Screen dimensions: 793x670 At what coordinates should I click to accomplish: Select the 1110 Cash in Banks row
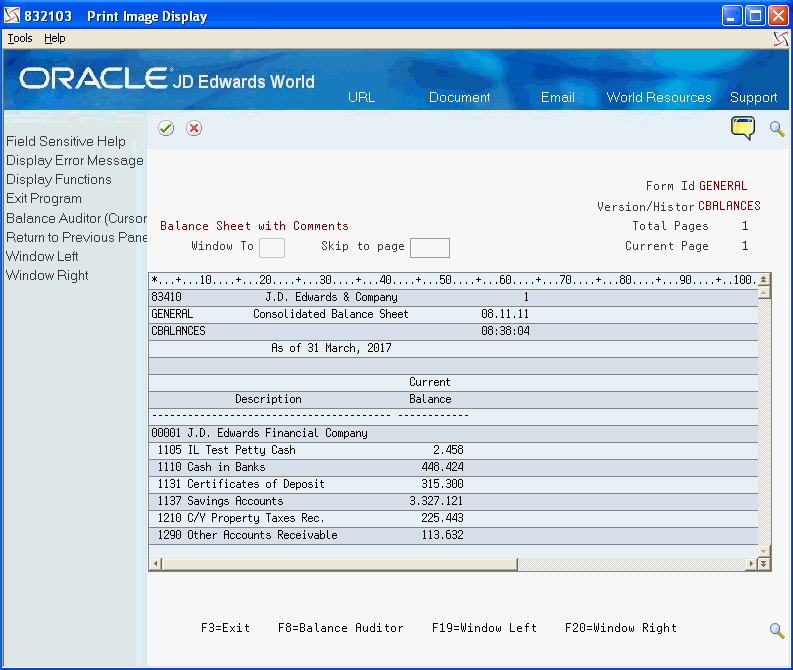(x=453, y=467)
